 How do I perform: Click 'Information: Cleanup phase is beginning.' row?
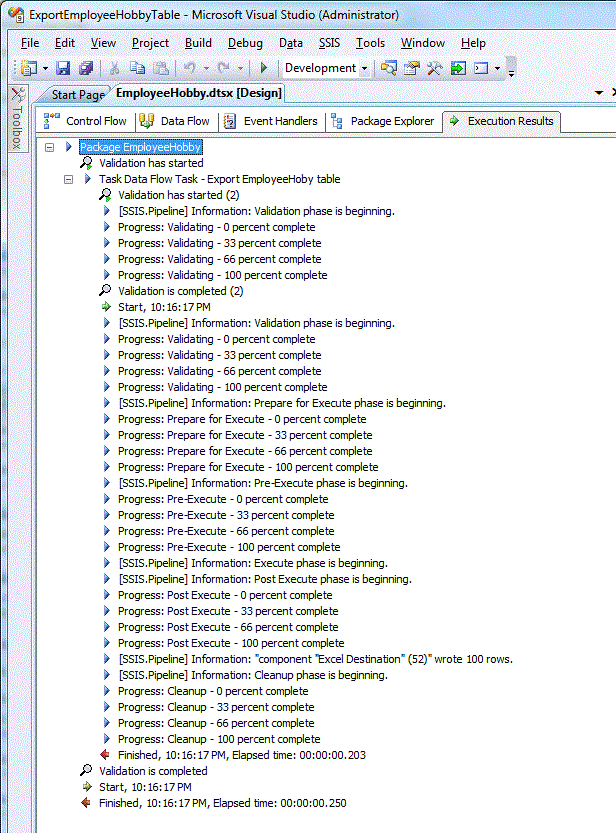click(x=253, y=675)
